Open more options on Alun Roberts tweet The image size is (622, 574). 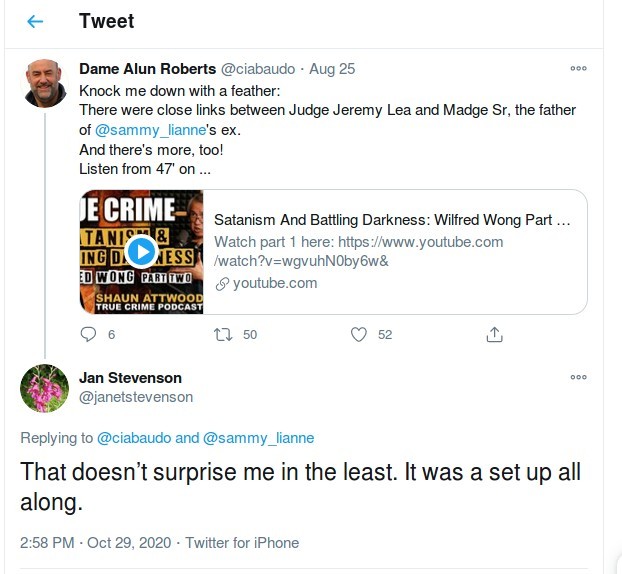coord(578,69)
